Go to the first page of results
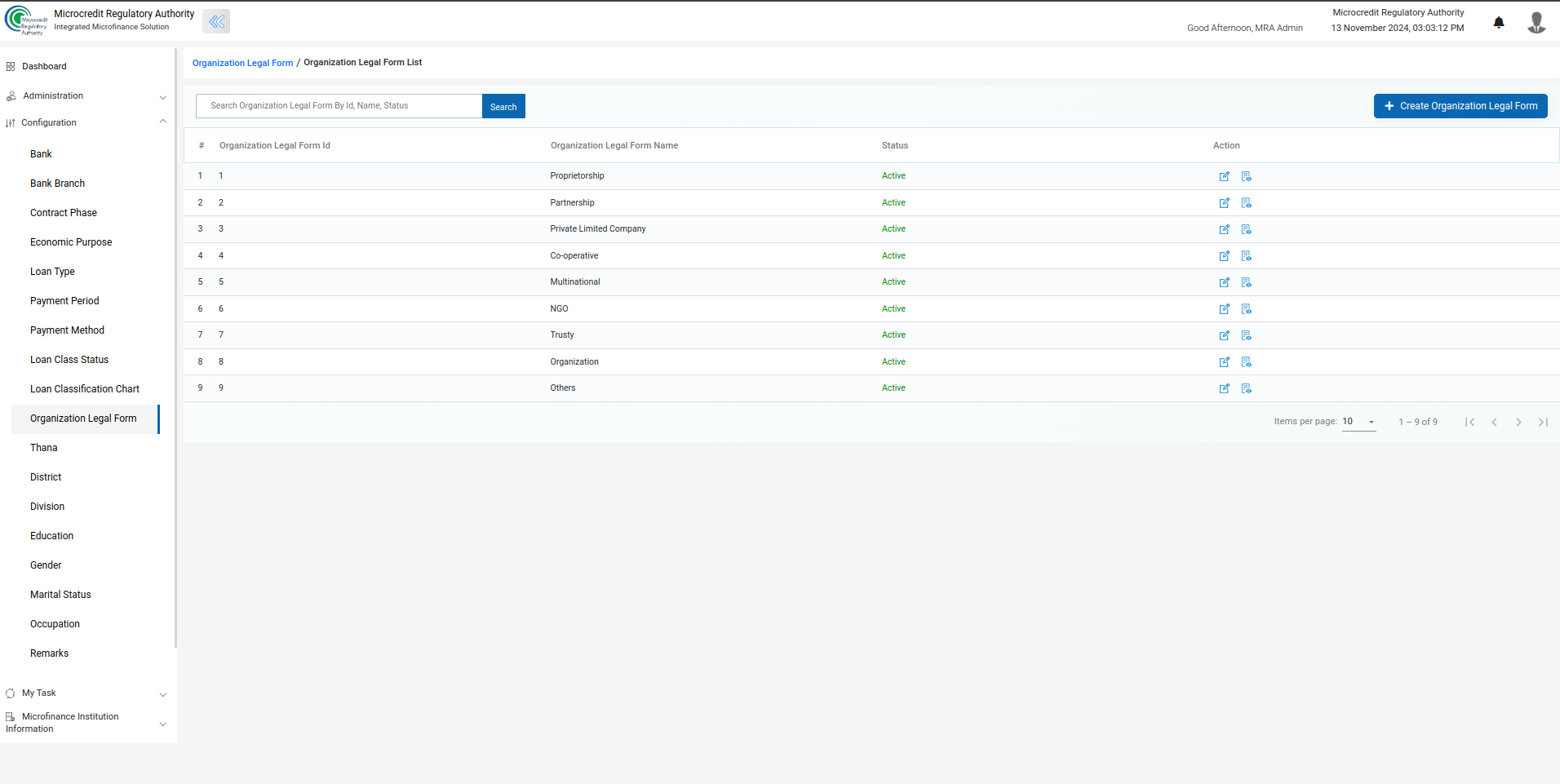 tap(1469, 422)
